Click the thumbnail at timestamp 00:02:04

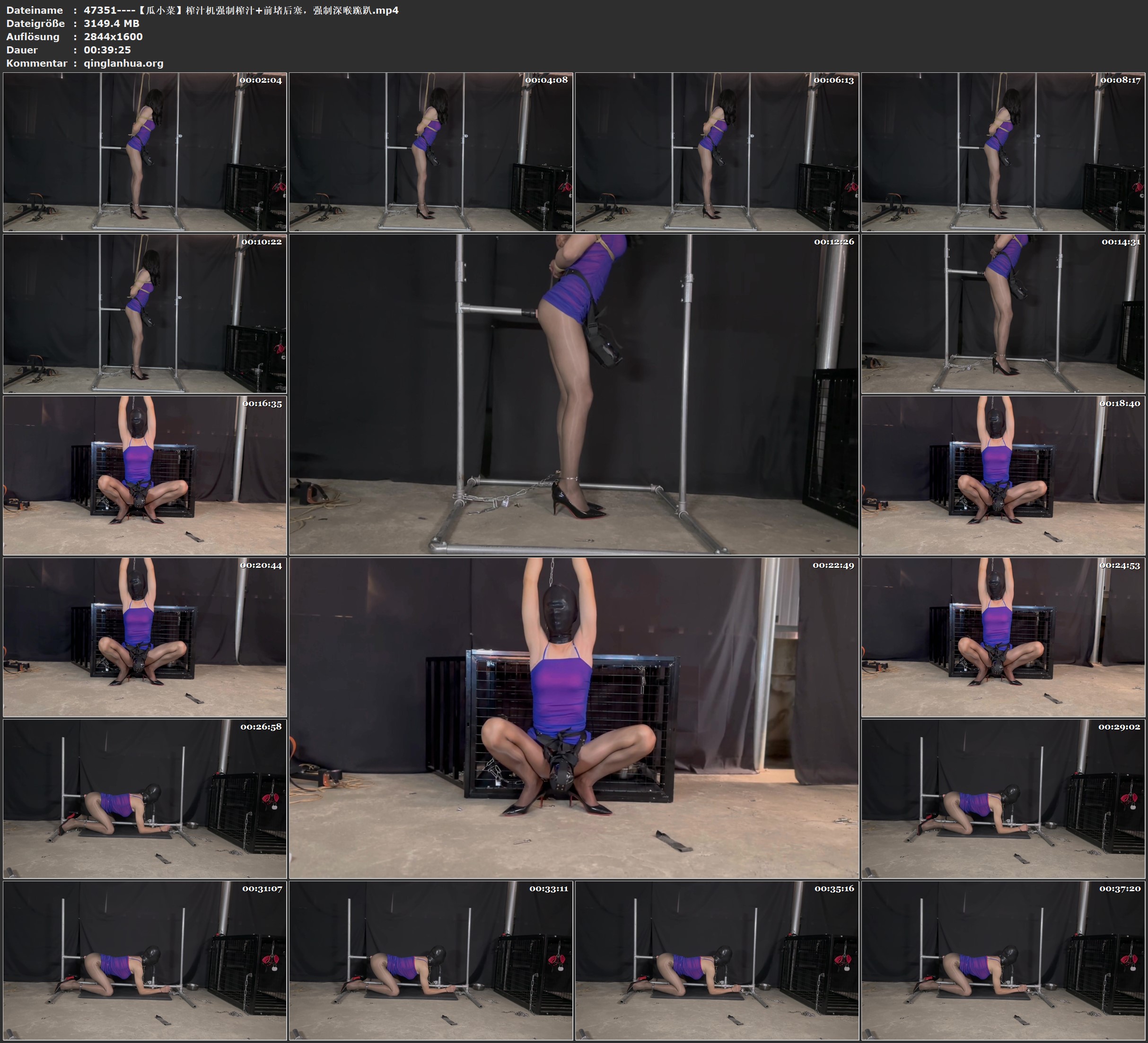[145, 152]
